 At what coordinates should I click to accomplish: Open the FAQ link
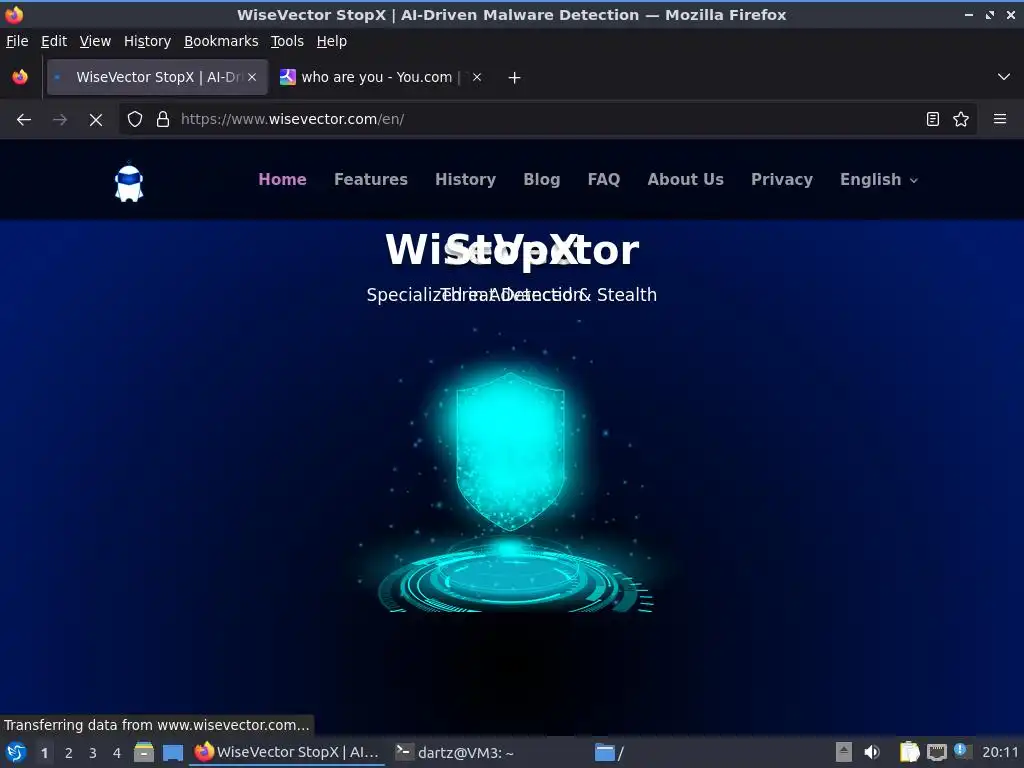coord(603,180)
